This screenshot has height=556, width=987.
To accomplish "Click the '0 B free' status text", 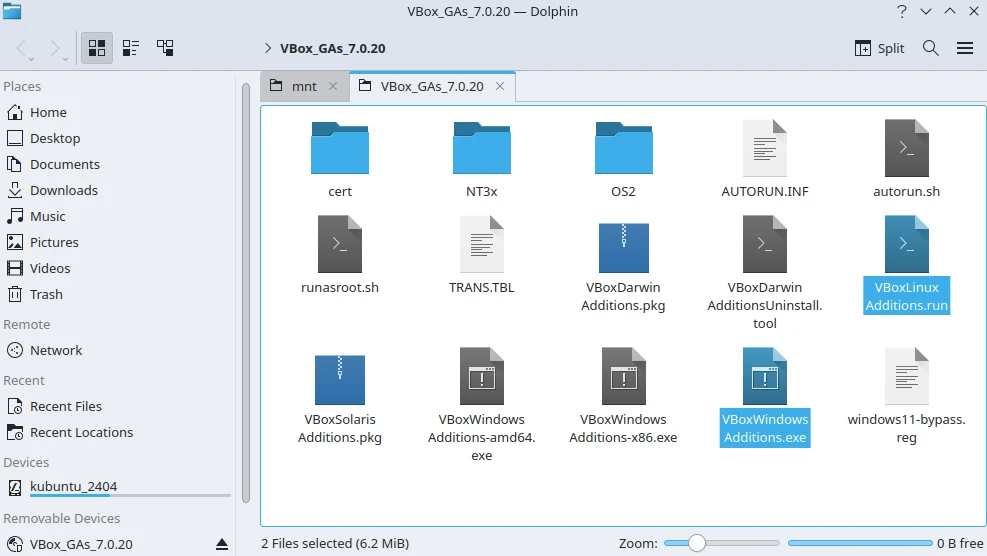I will point(960,543).
